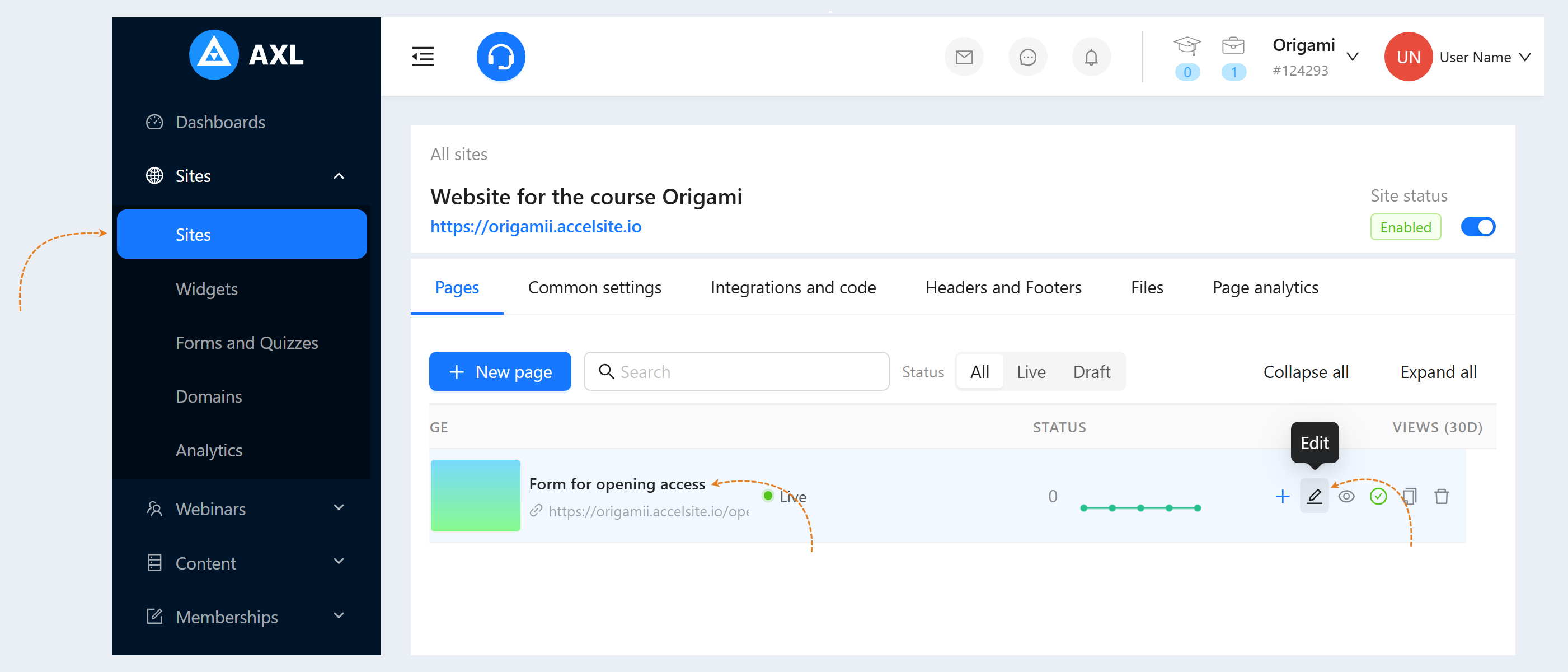Open Dashboards in the sidebar
Screen dimensions: 1568x672
(220, 122)
